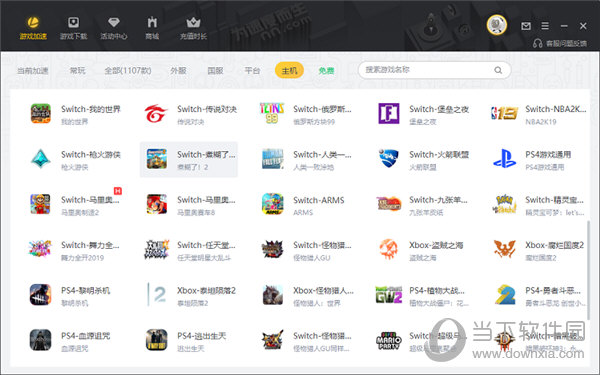Click the game list vertical scrollbar
Image resolution: width=600 pixels, height=375 pixels.
pos(588,271)
